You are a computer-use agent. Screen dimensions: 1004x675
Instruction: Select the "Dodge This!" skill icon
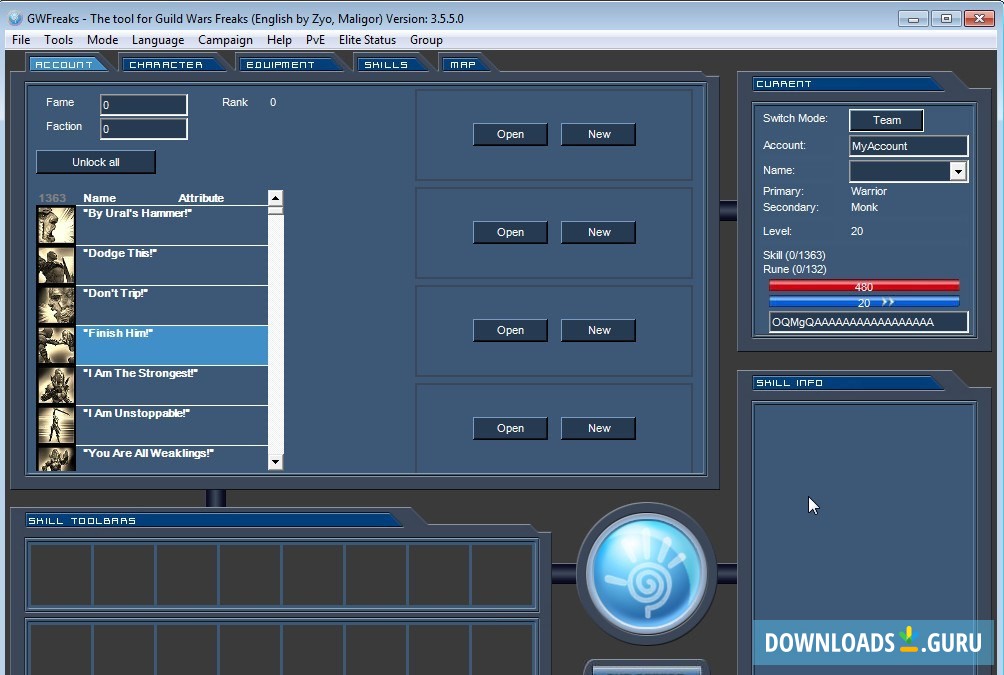[56, 265]
